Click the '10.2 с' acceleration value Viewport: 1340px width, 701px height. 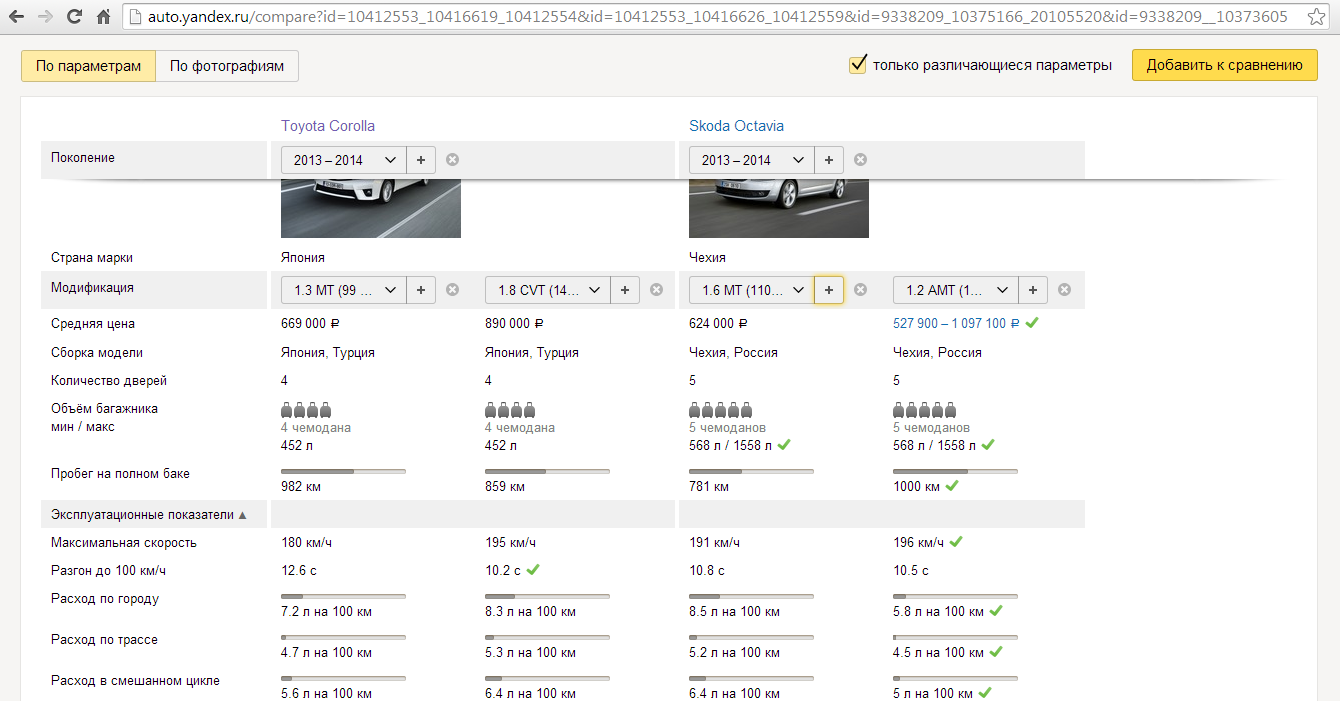(x=503, y=571)
